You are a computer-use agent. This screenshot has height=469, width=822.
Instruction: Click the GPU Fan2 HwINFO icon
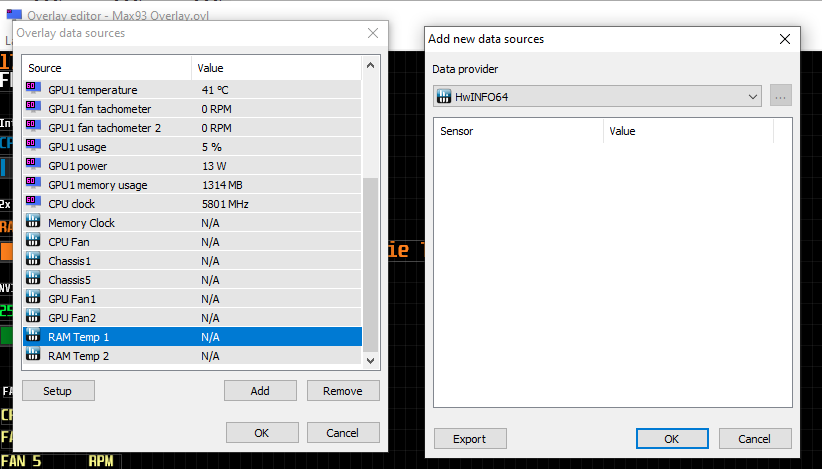click(x=33, y=315)
